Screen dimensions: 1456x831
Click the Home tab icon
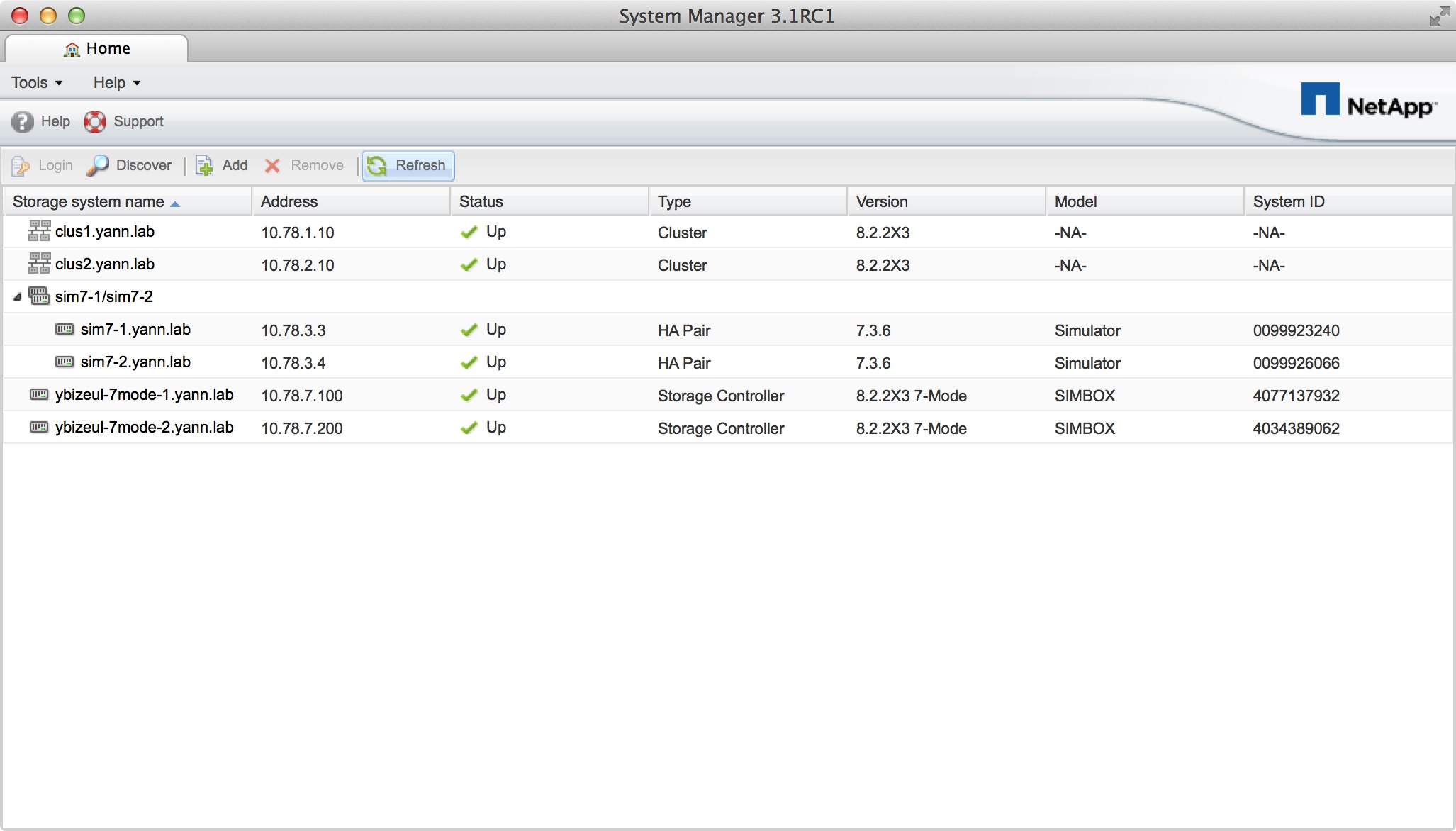tap(71, 47)
